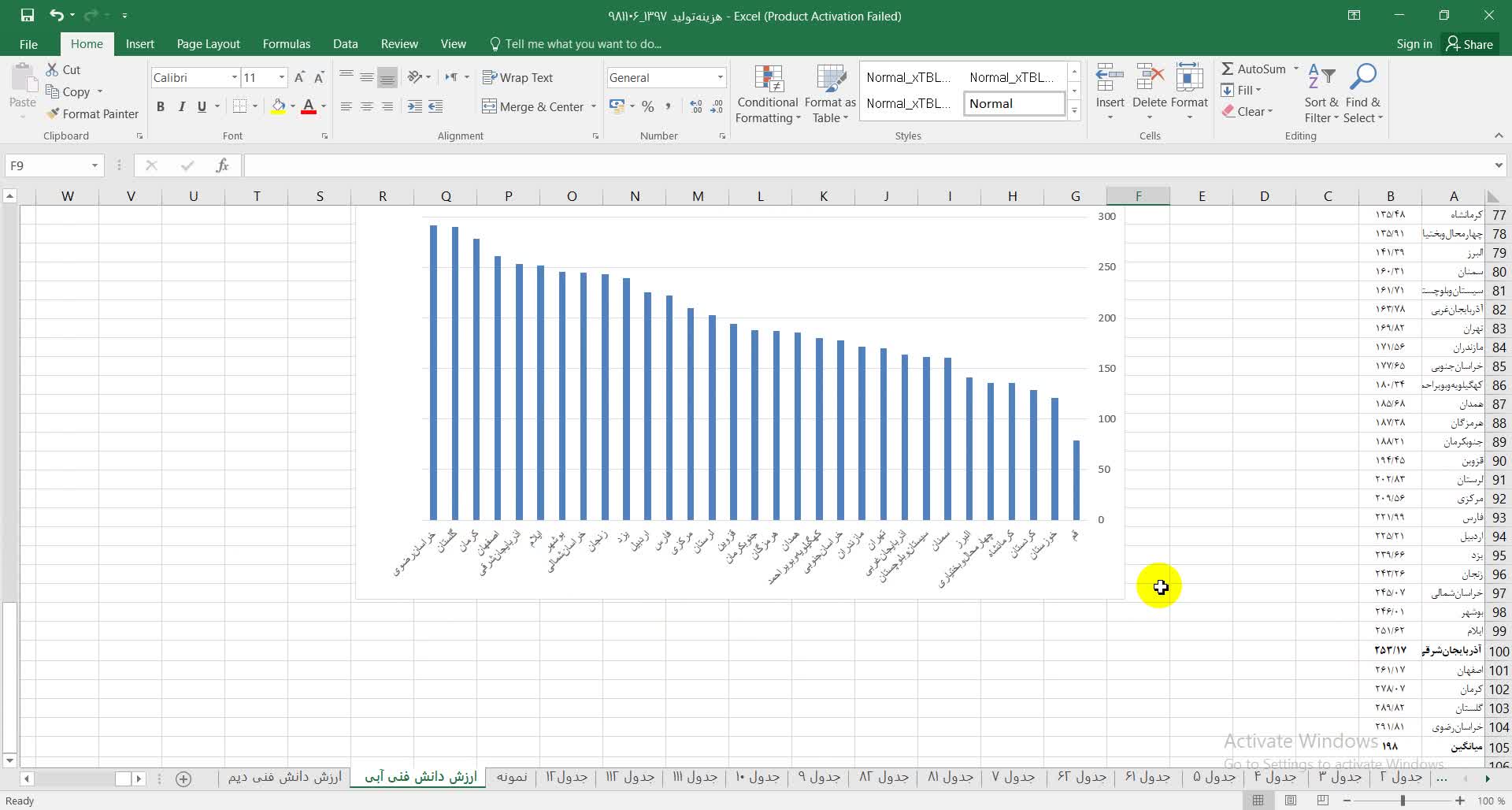Add a new sheet with plus icon
The image size is (1512, 810).
183,778
